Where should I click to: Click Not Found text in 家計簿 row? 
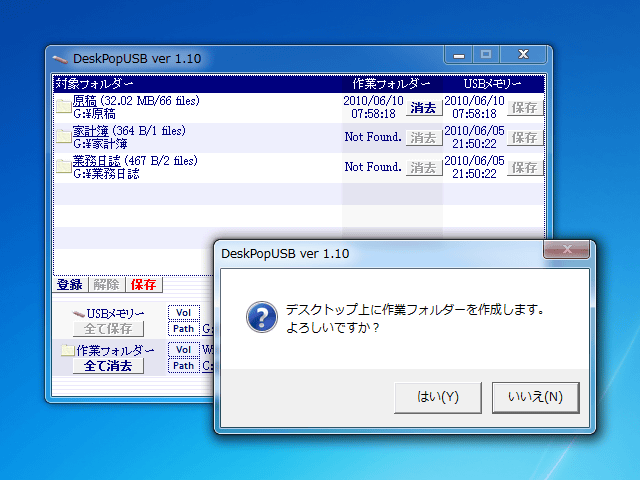click(x=373, y=137)
